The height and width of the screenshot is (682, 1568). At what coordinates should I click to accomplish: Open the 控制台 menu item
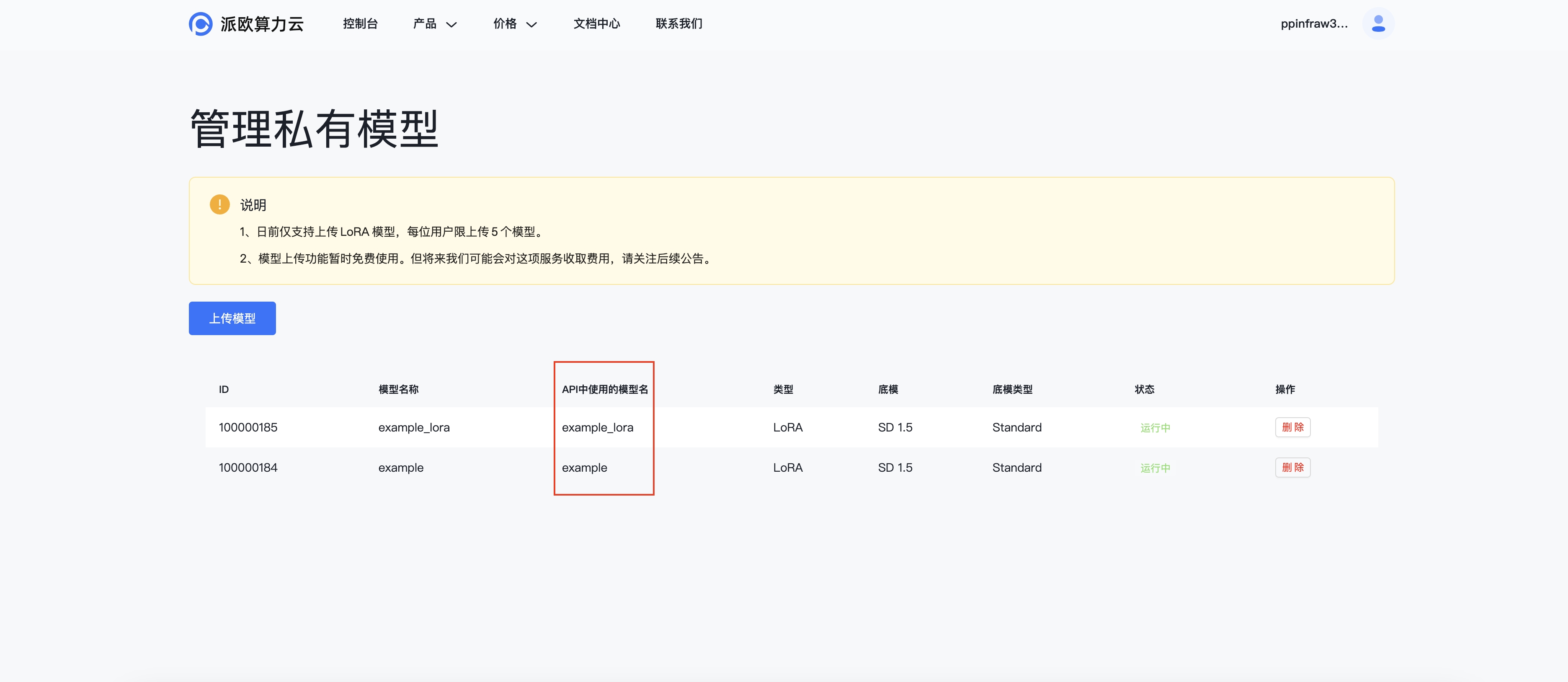click(x=360, y=24)
